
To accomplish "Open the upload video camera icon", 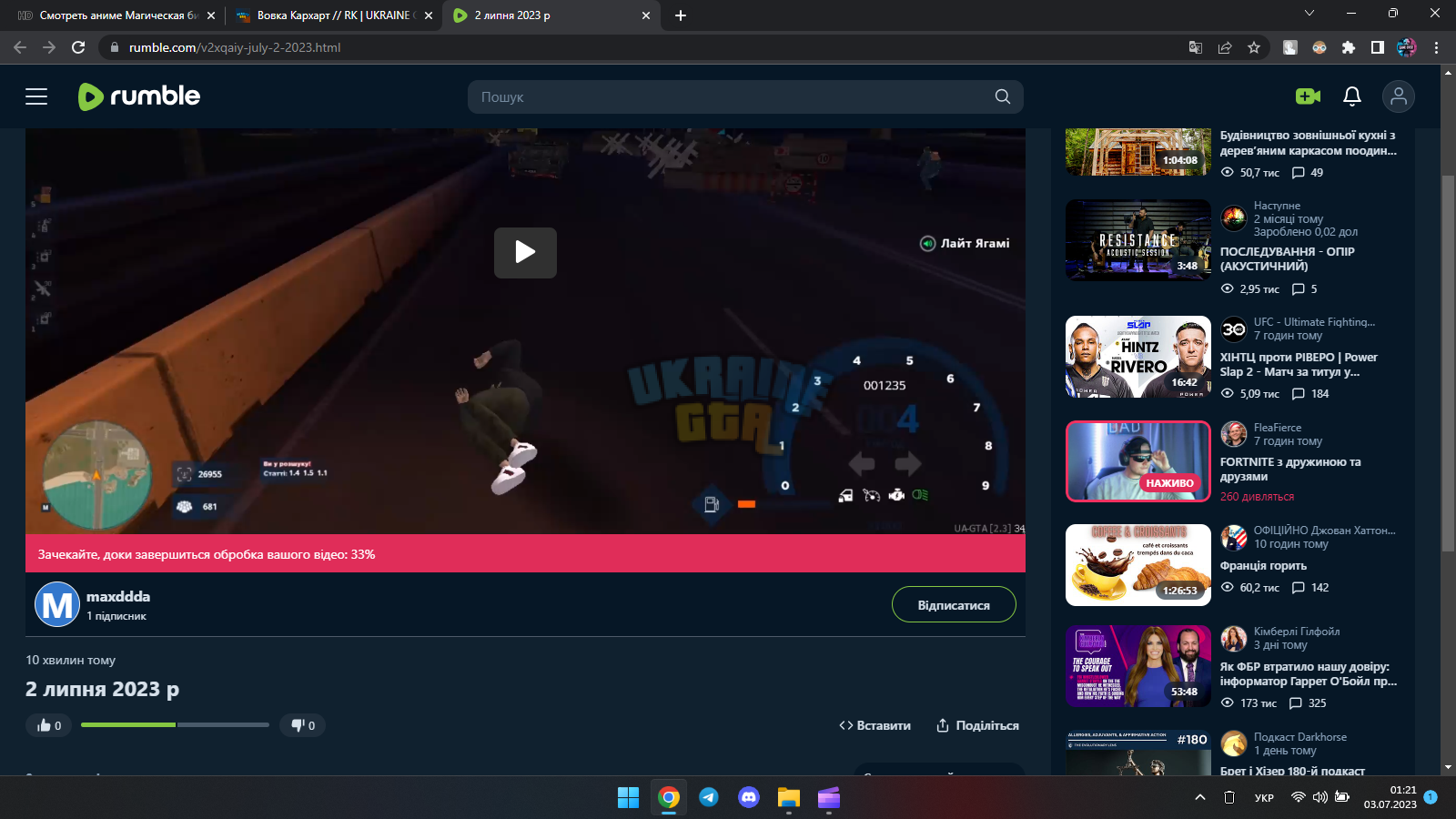I will point(1308,96).
